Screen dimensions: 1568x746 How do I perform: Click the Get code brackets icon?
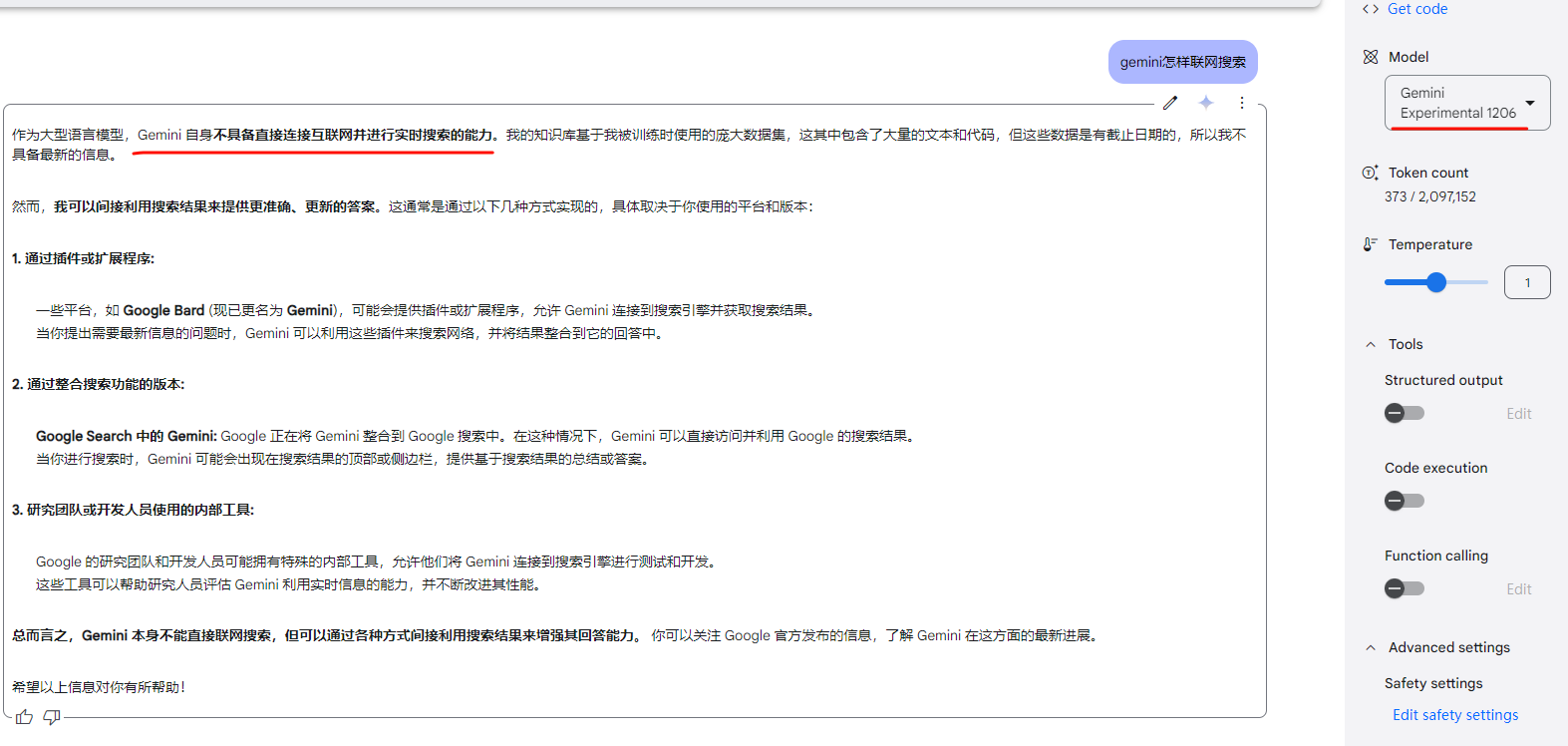1371,9
